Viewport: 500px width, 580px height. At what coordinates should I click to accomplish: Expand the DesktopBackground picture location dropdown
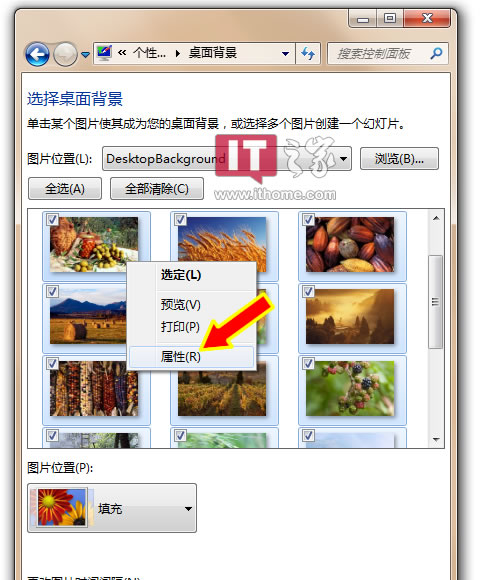pos(343,159)
